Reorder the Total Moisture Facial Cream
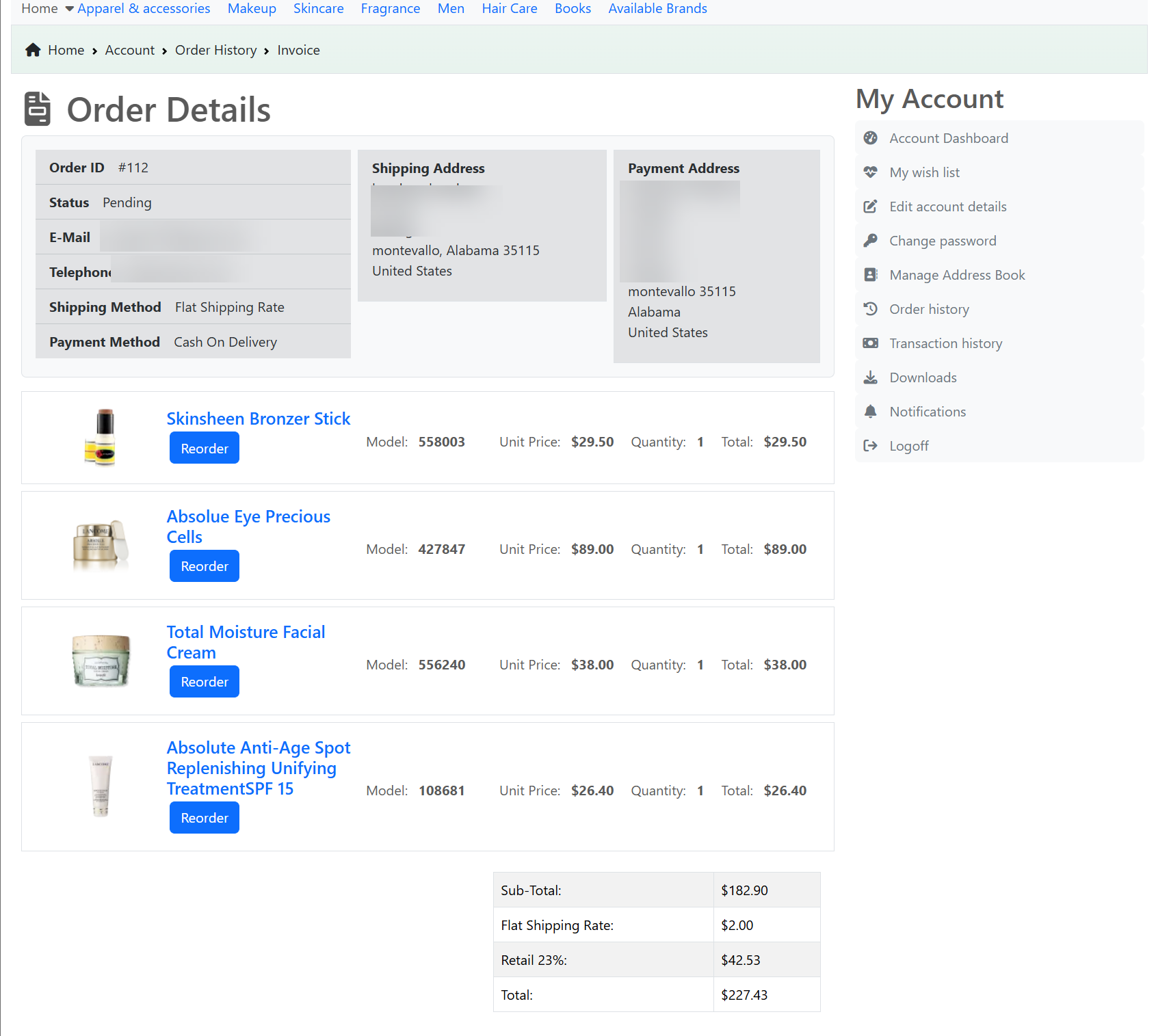 pyautogui.click(x=204, y=682)
